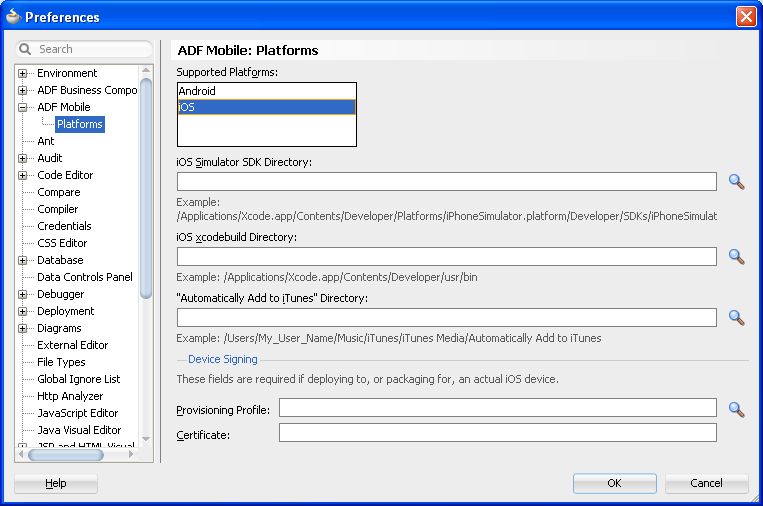This screenshot has height=506, width=763.
Task: Open the Credentials preferences category
Action: tap(64, 226)
